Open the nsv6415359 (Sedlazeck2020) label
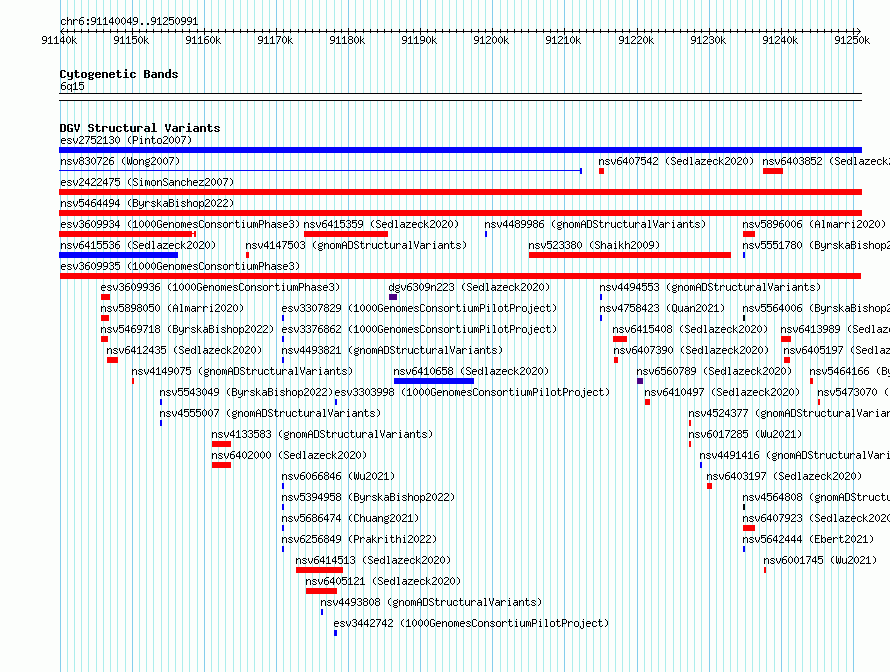Viewport: 890px width, 672px height. [x=381, y=224]
